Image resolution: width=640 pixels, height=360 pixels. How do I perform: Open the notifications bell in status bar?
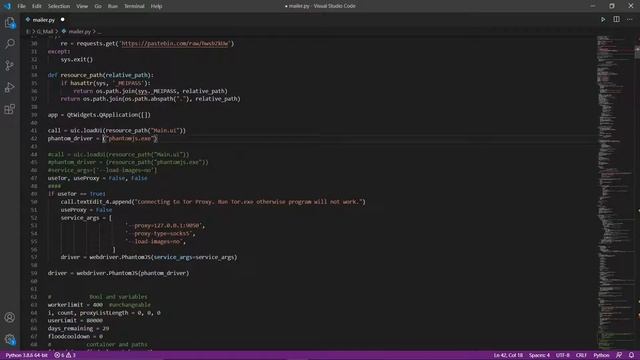tap(631, 355)
